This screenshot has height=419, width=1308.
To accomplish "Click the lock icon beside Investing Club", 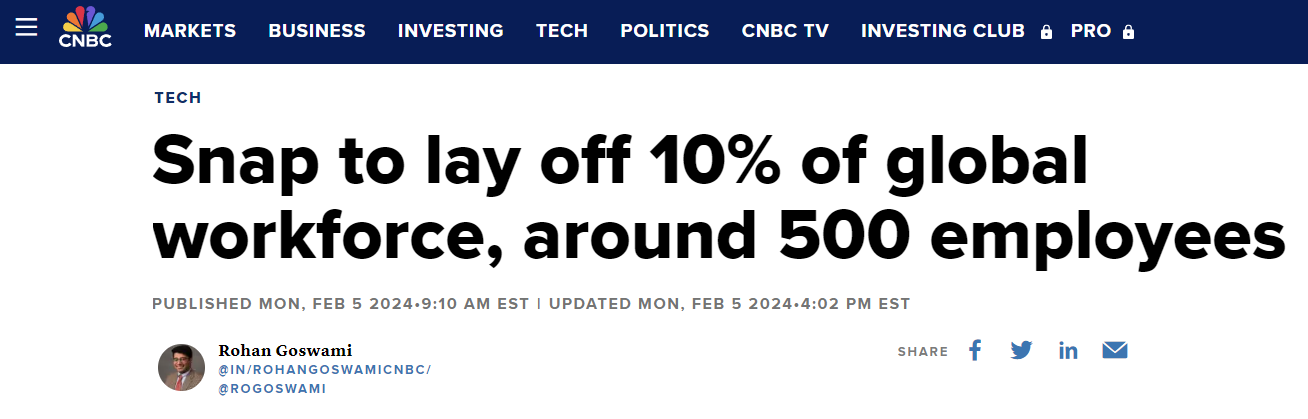I will (x=1046, y=32).
